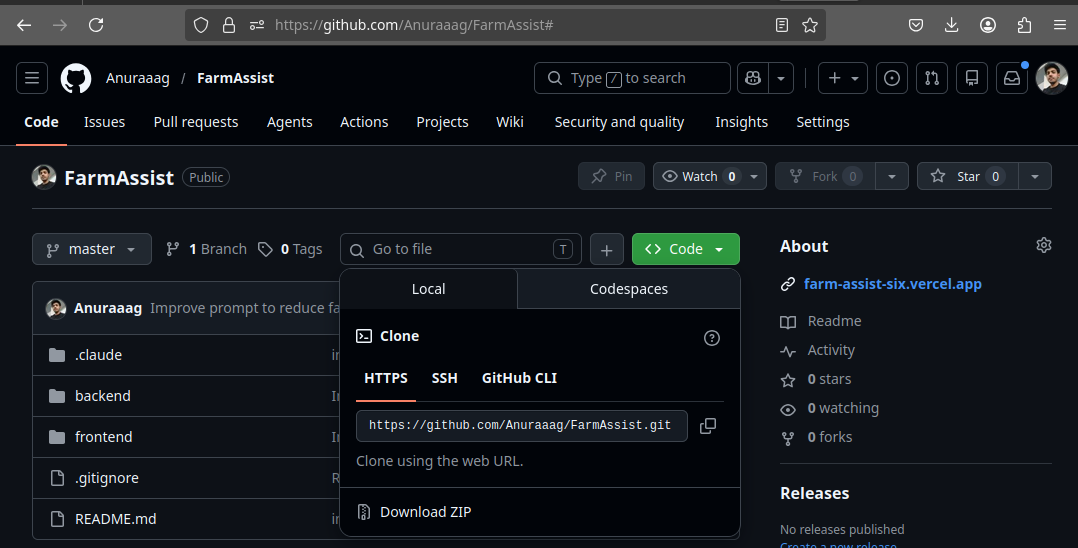This screenshot has width=1078, height=548.
Task: Fork the repository
Action: click(825, 177)
